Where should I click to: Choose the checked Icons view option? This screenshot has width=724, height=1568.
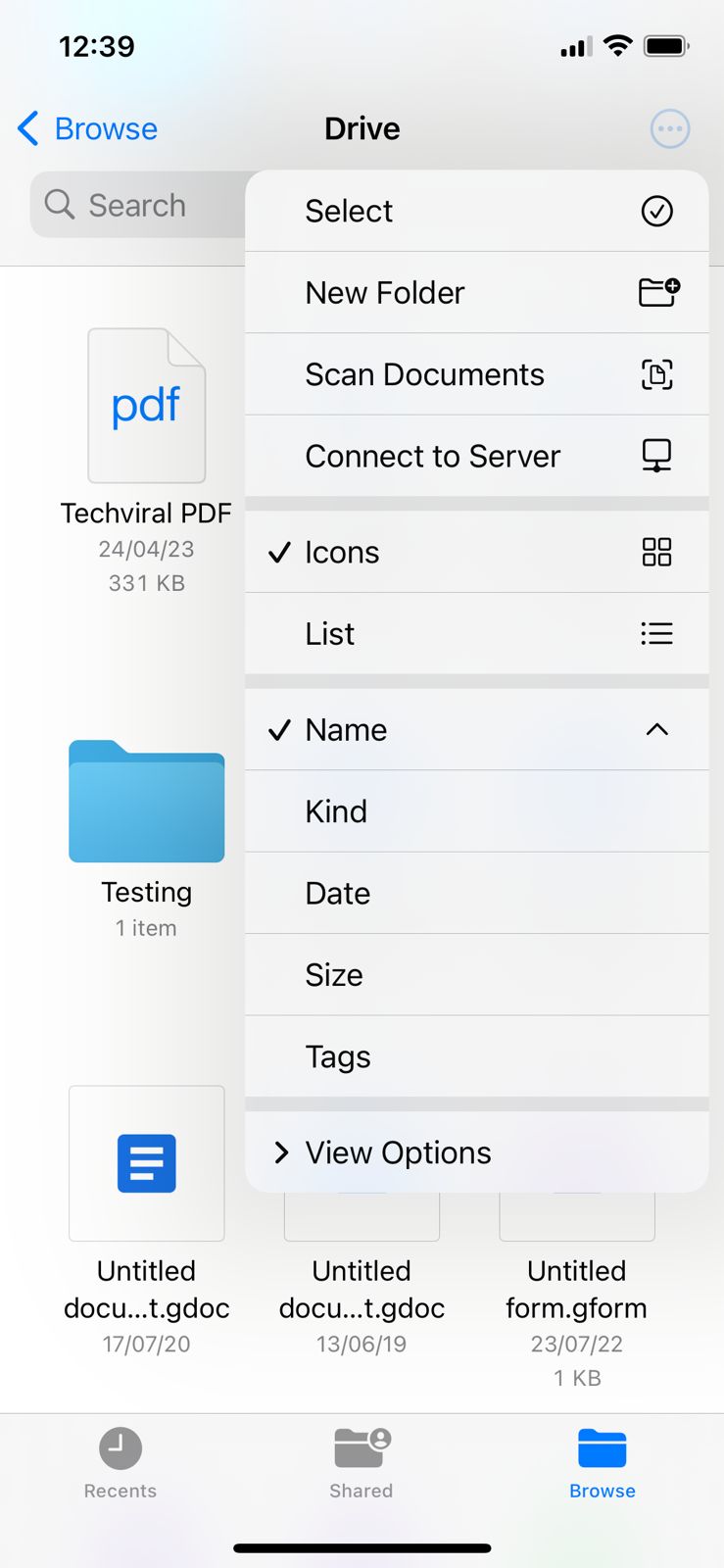341,553
